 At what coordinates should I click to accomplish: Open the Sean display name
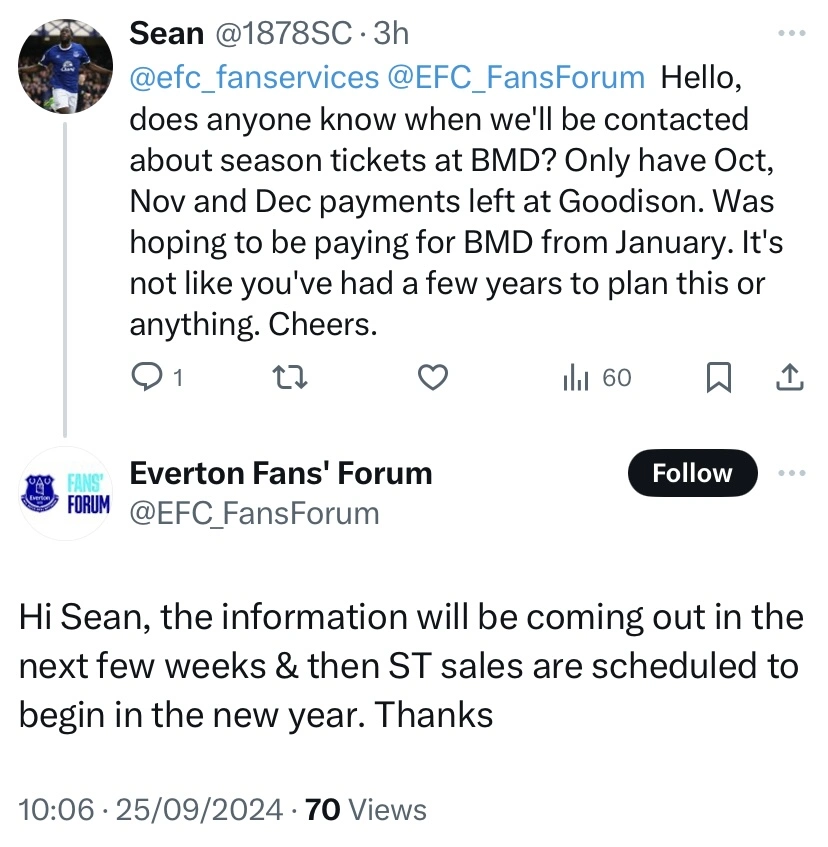(166, 33)
